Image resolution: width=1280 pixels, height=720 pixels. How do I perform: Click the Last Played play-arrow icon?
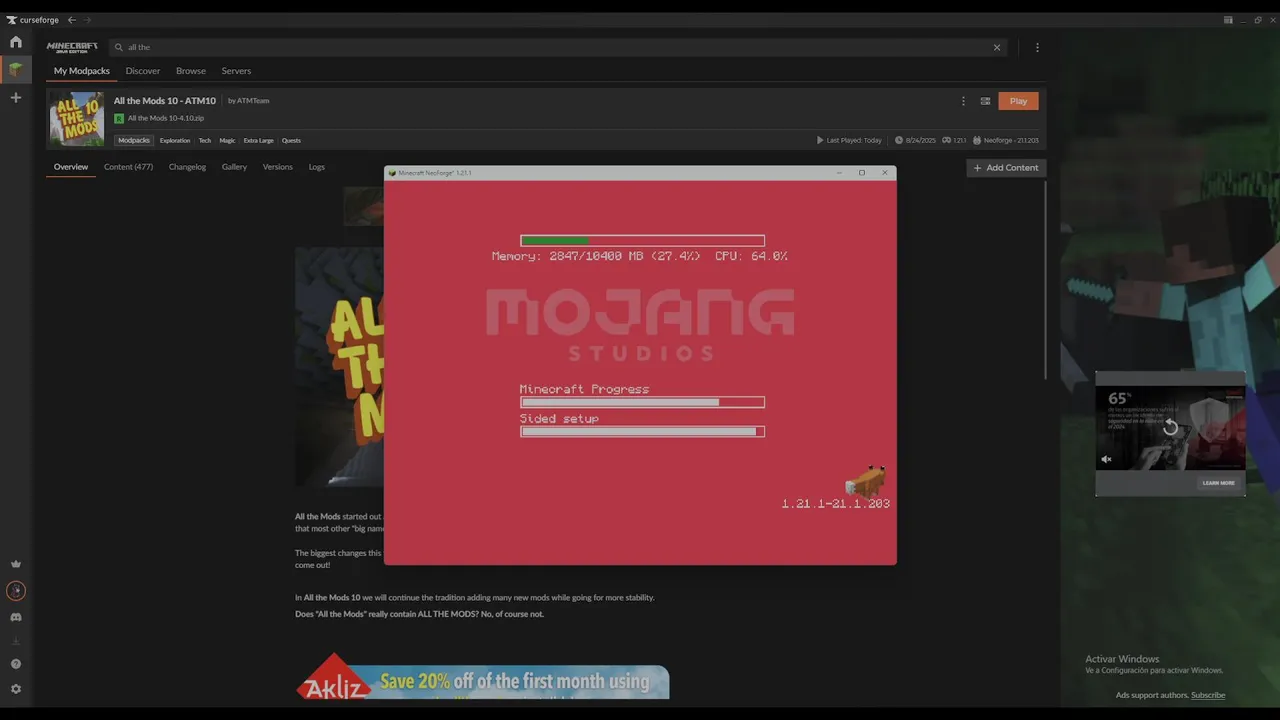[820, 140]
